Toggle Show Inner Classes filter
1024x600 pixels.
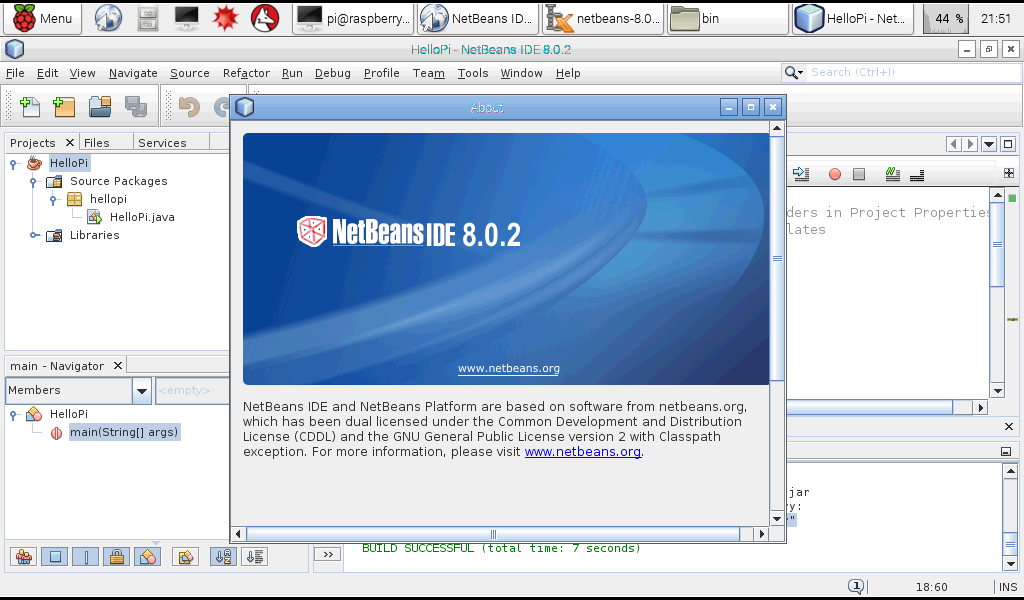(148, 557)
